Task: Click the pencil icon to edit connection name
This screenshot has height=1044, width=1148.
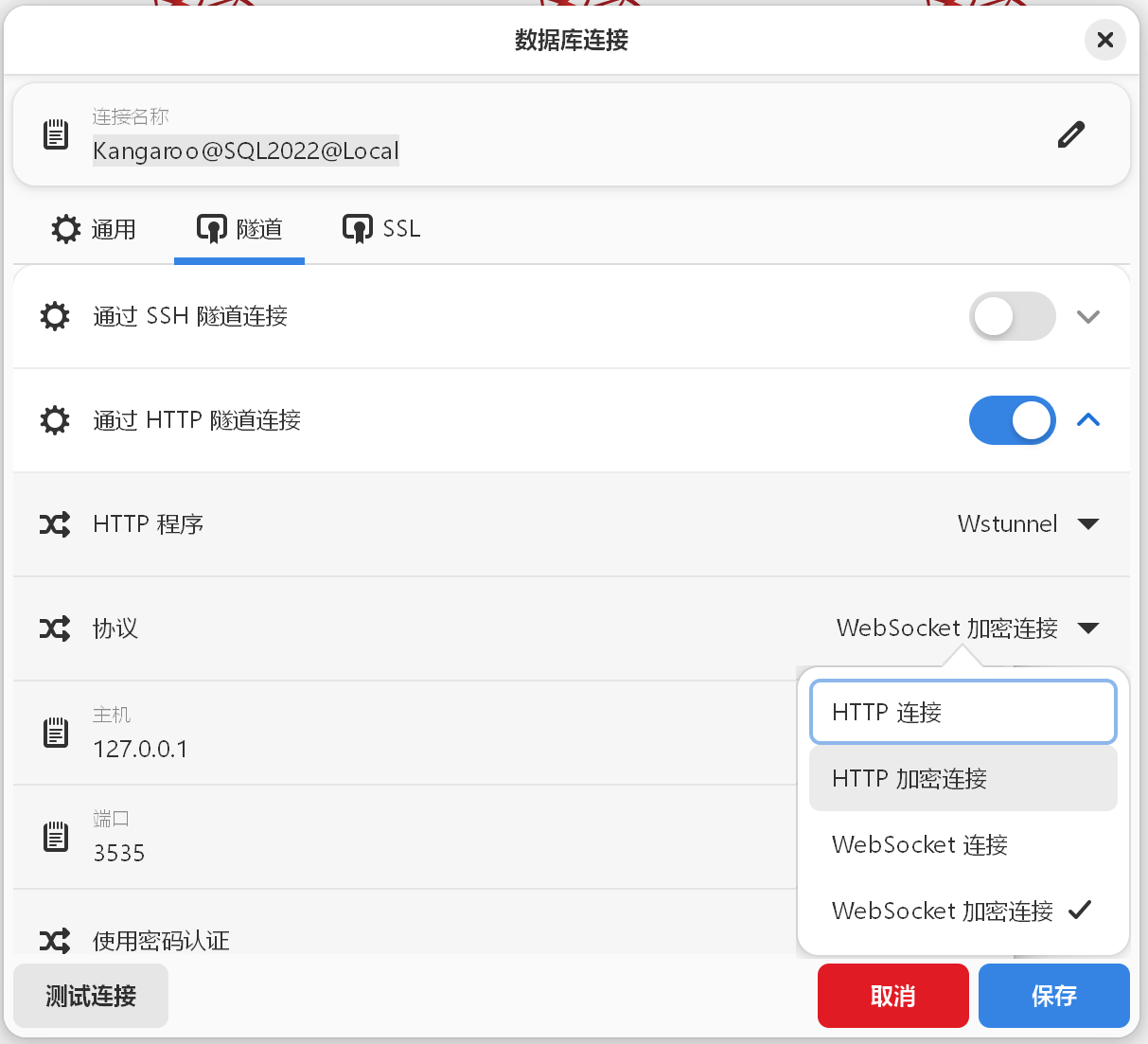Action: click(1070, 133)
